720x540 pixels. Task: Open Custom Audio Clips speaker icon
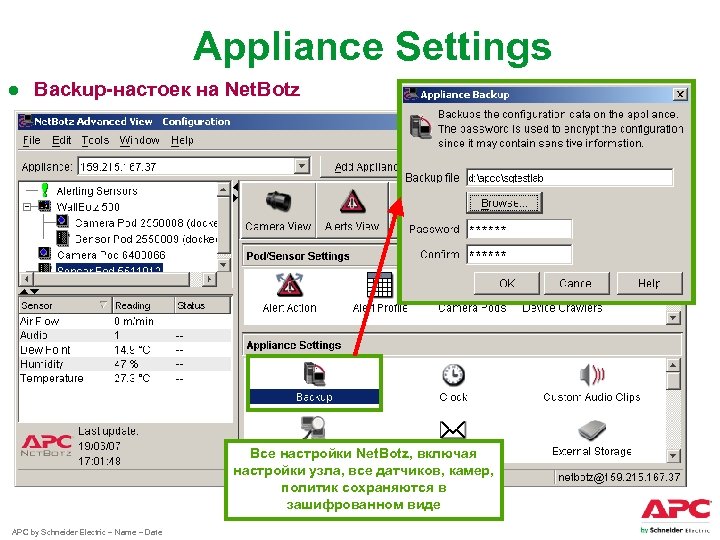pos(592,375)
